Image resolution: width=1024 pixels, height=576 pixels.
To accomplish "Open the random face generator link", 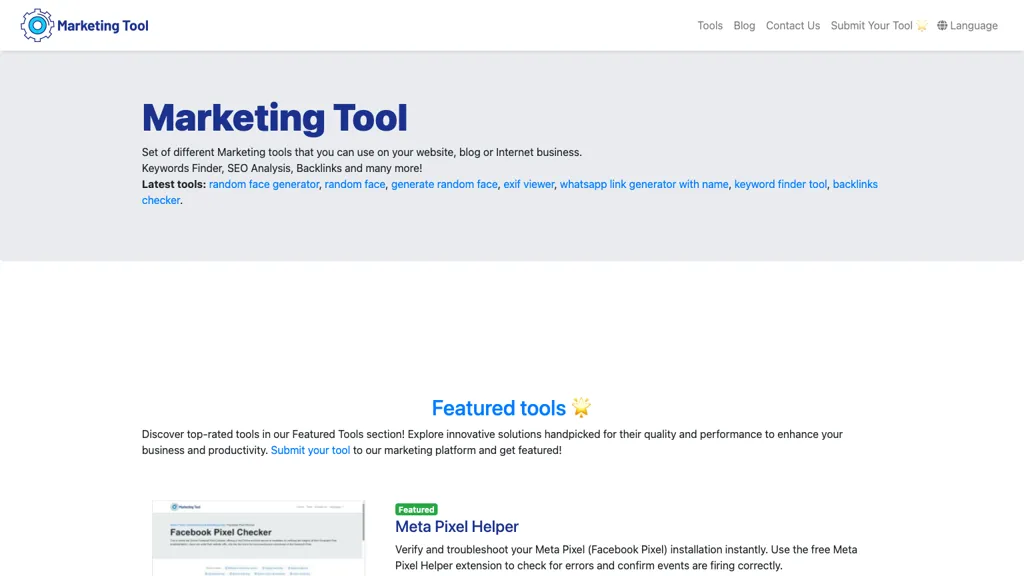I will click(263, 184).
